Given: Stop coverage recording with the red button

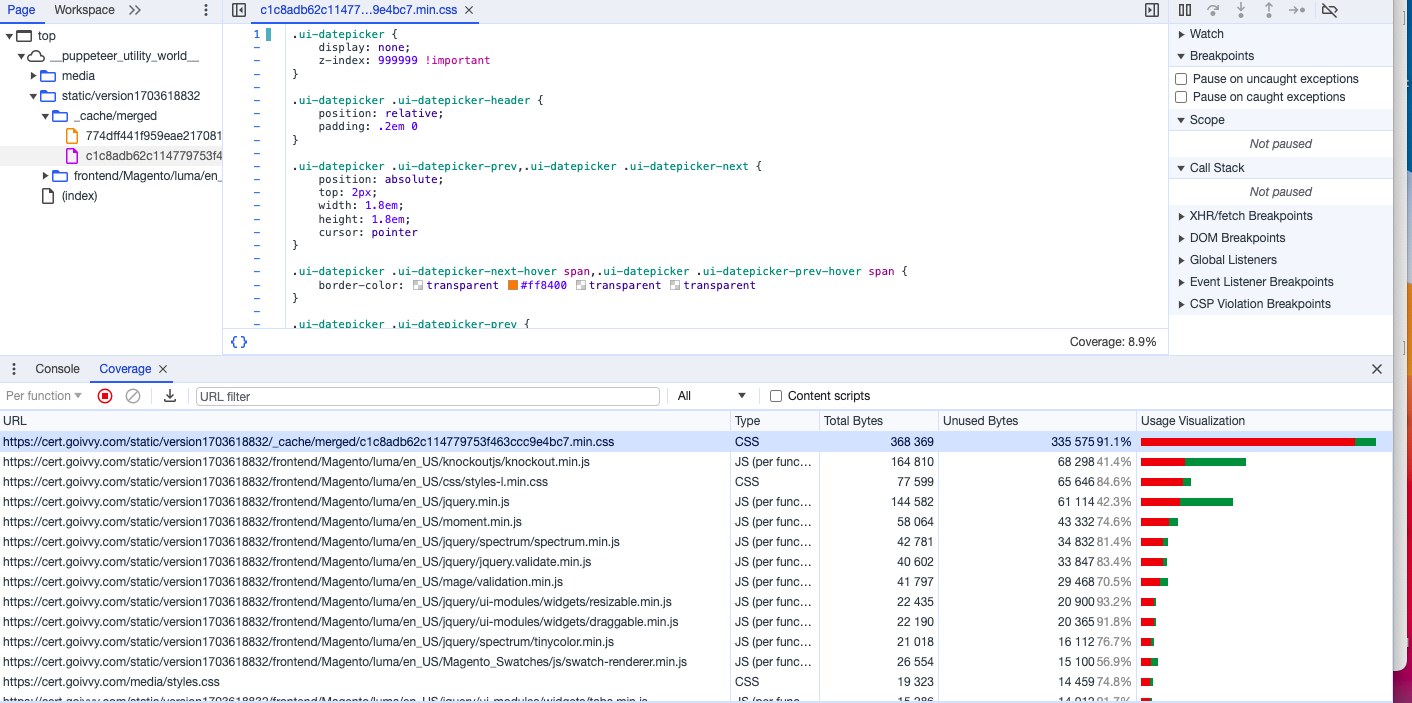Looking at the screenshot, I should [105, 396].
